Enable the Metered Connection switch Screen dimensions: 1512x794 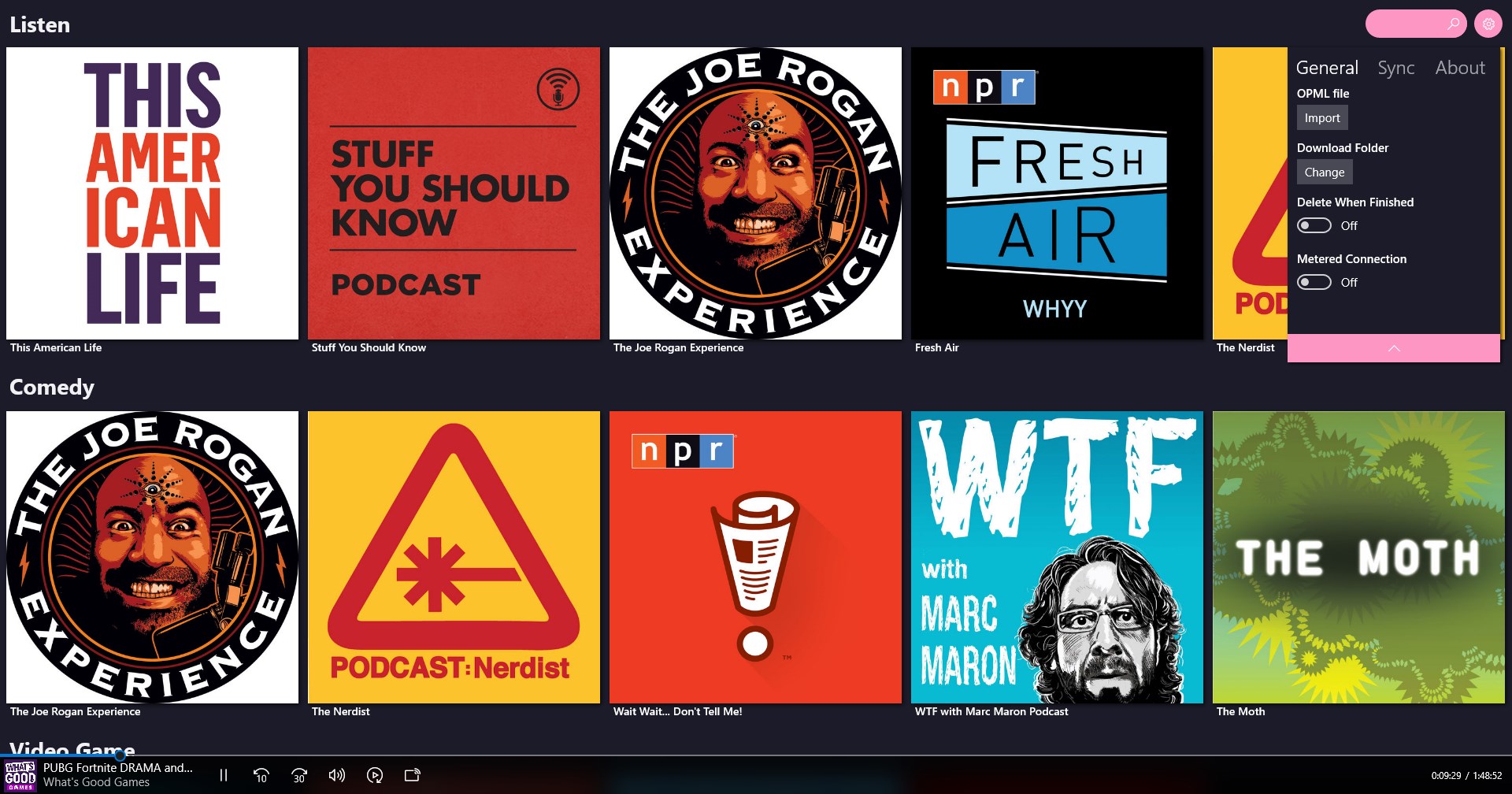[1314, 282]
